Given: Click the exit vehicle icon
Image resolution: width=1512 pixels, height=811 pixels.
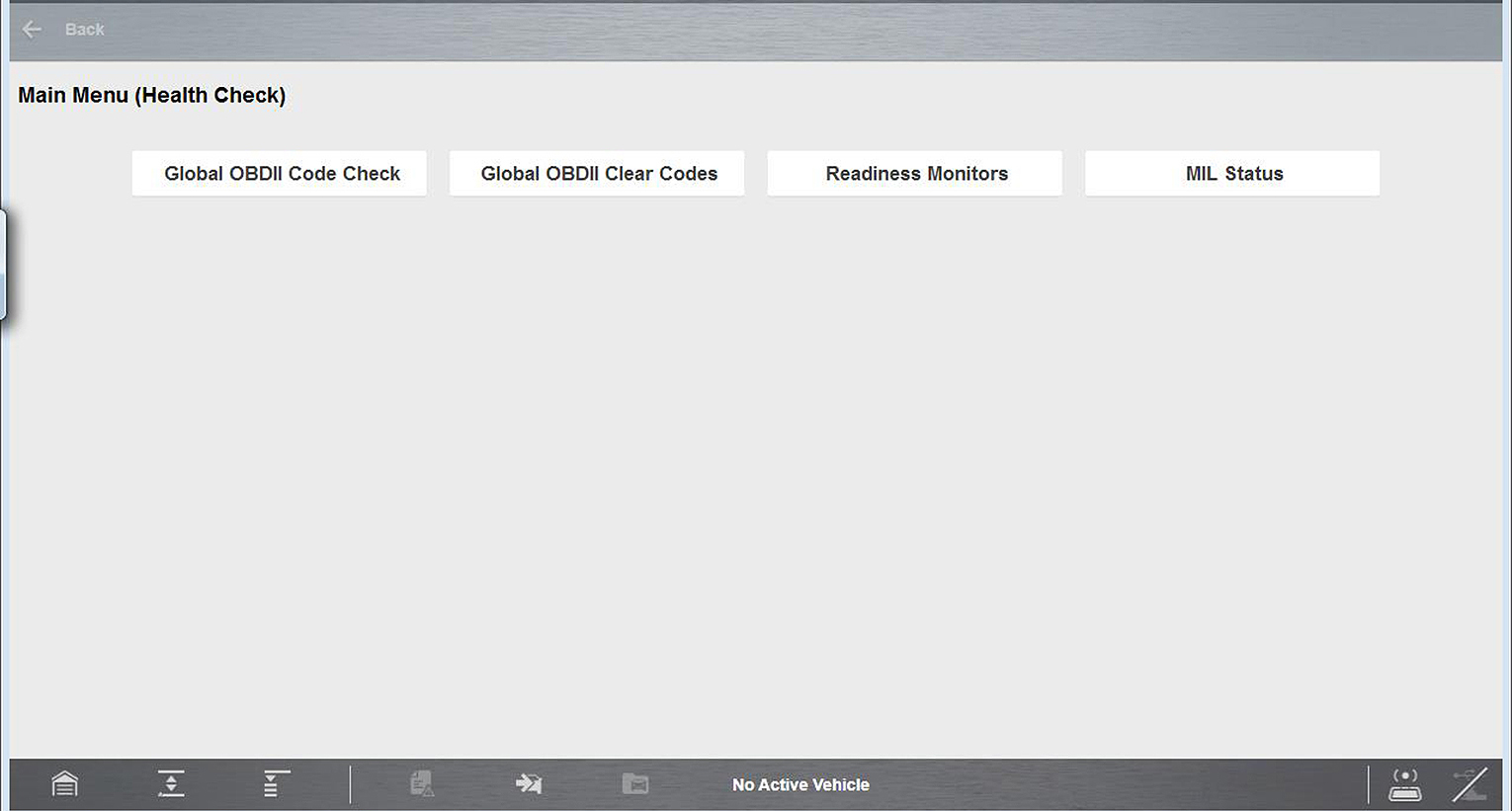Looking at the screenshot, I should pos(529,783).
